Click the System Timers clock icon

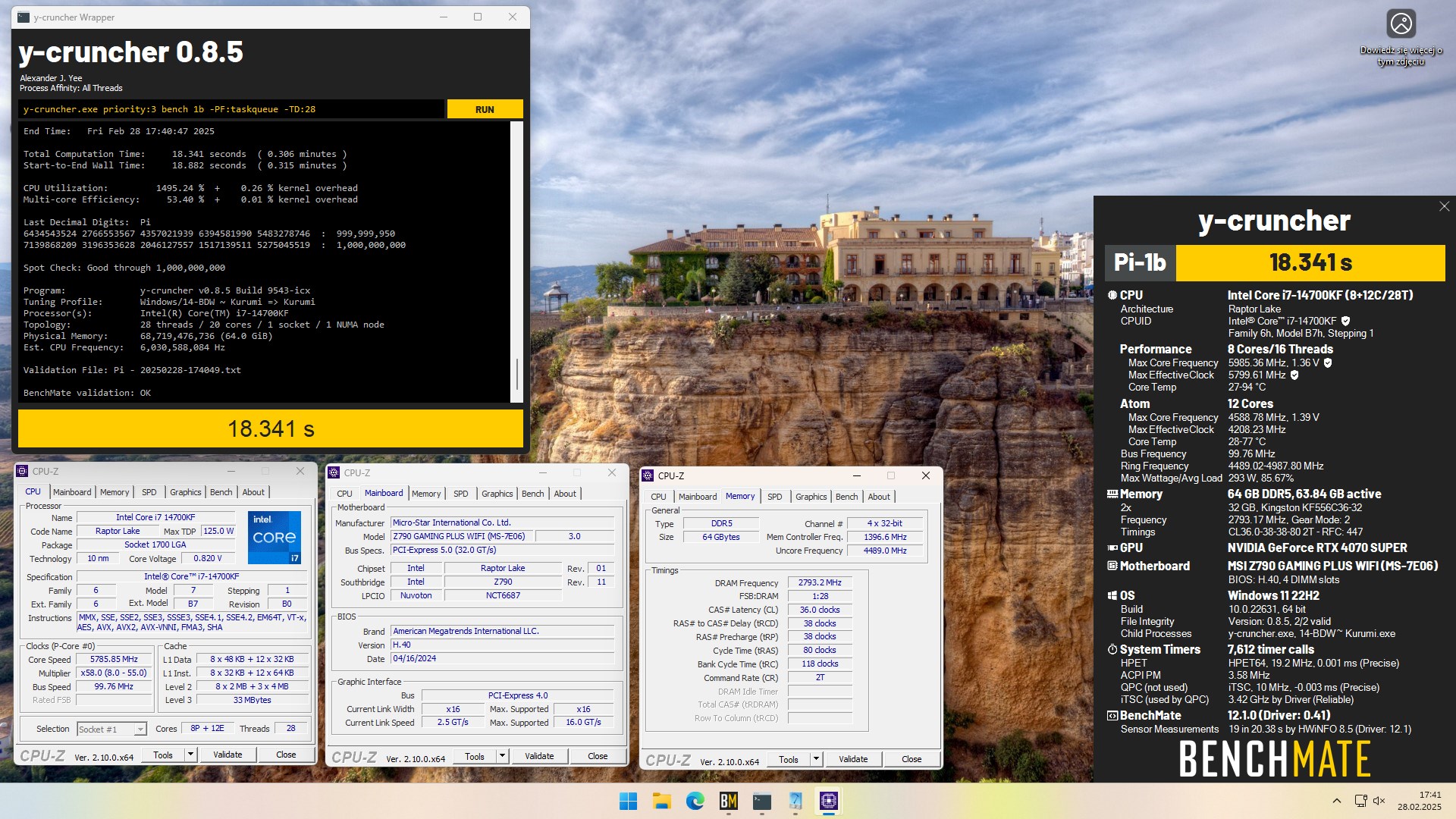1112,649
